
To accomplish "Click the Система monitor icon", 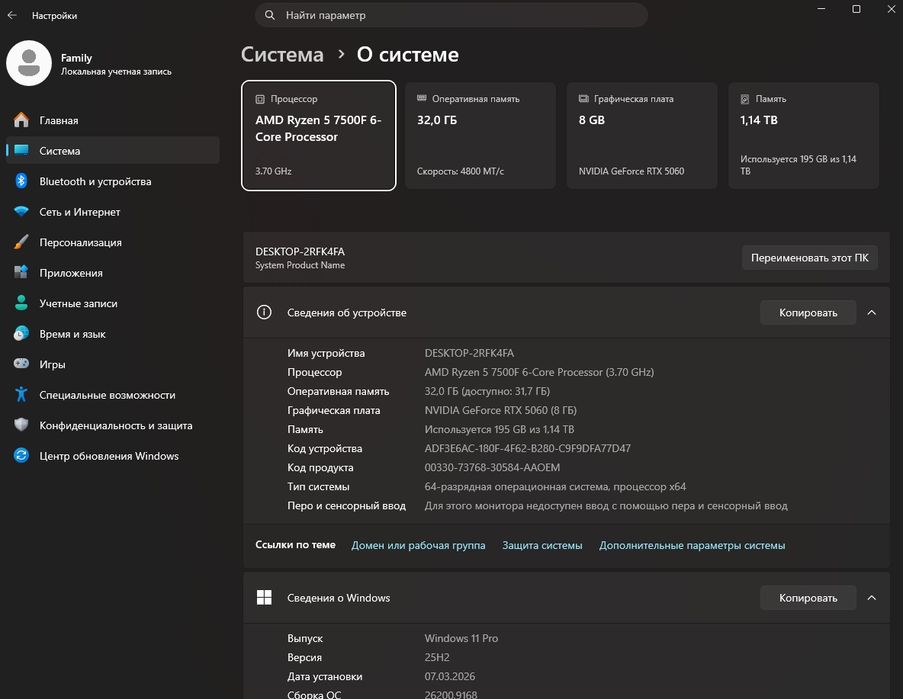I will coord(21,150).
